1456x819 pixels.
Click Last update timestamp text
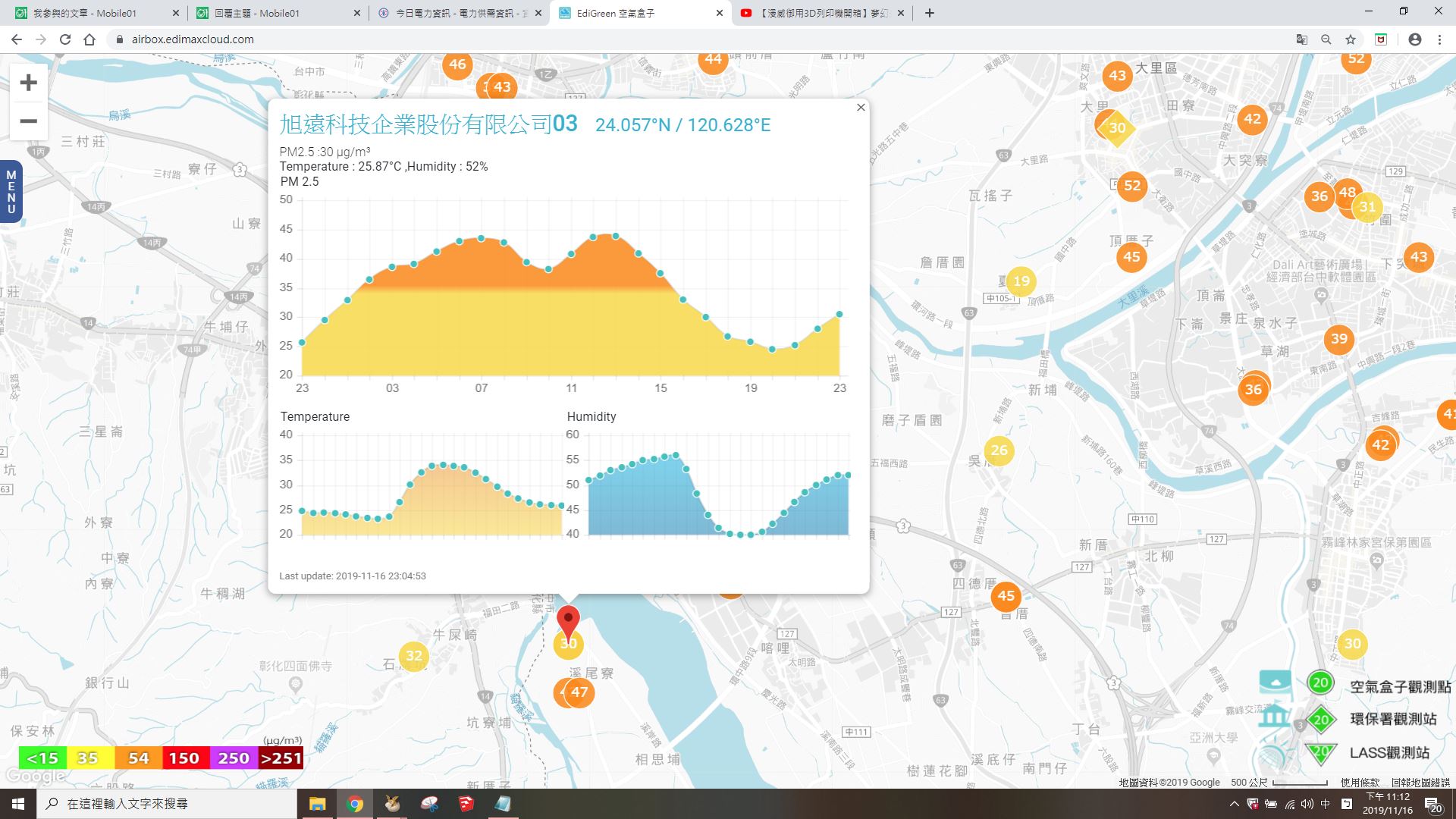[353, 576]
